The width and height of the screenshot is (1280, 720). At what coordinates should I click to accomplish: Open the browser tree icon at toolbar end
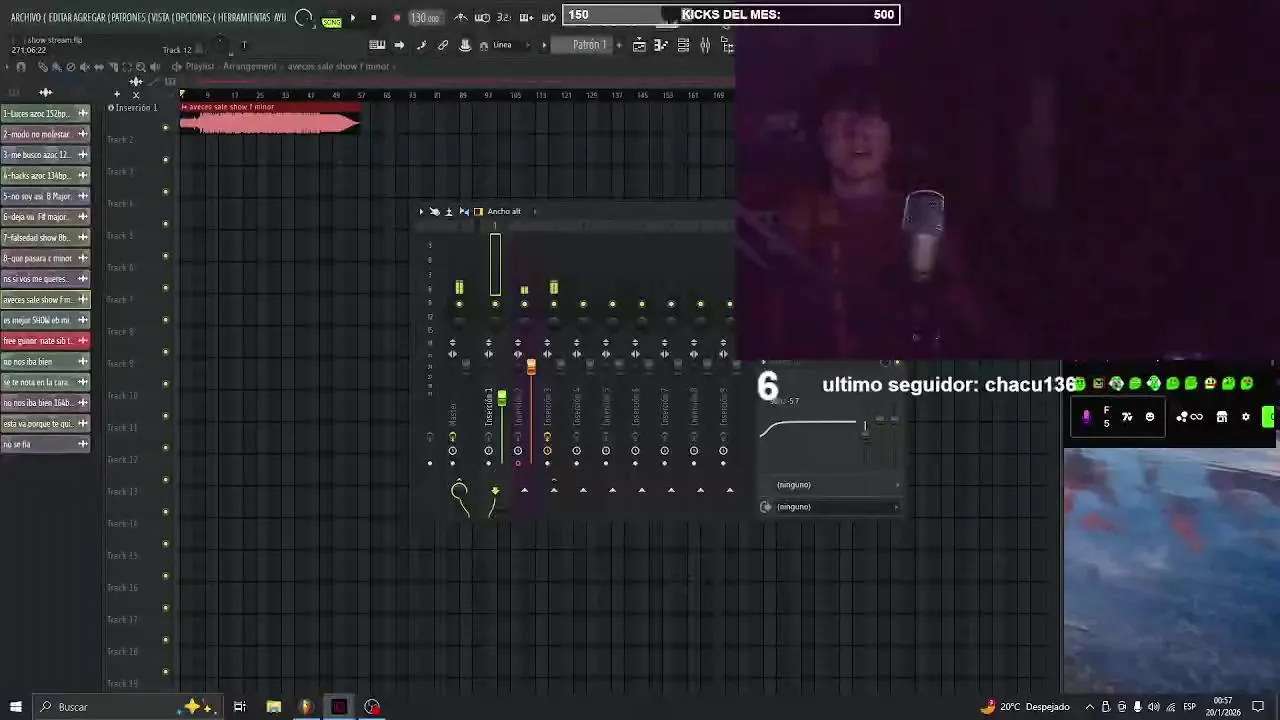pyautogui.click(x=727, y=45)
